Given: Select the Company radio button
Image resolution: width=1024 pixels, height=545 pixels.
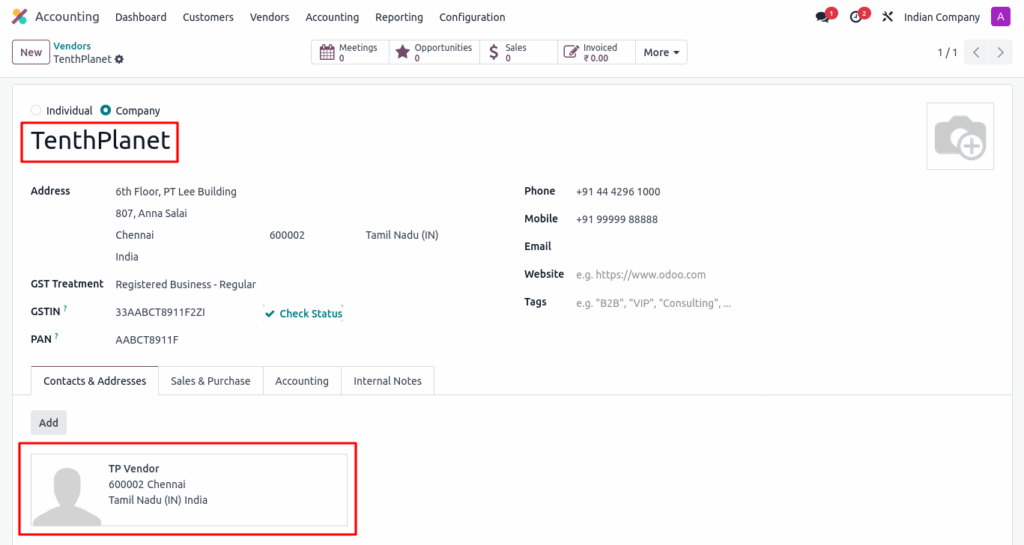Looking at the screenshot, I should coord(105,110).
